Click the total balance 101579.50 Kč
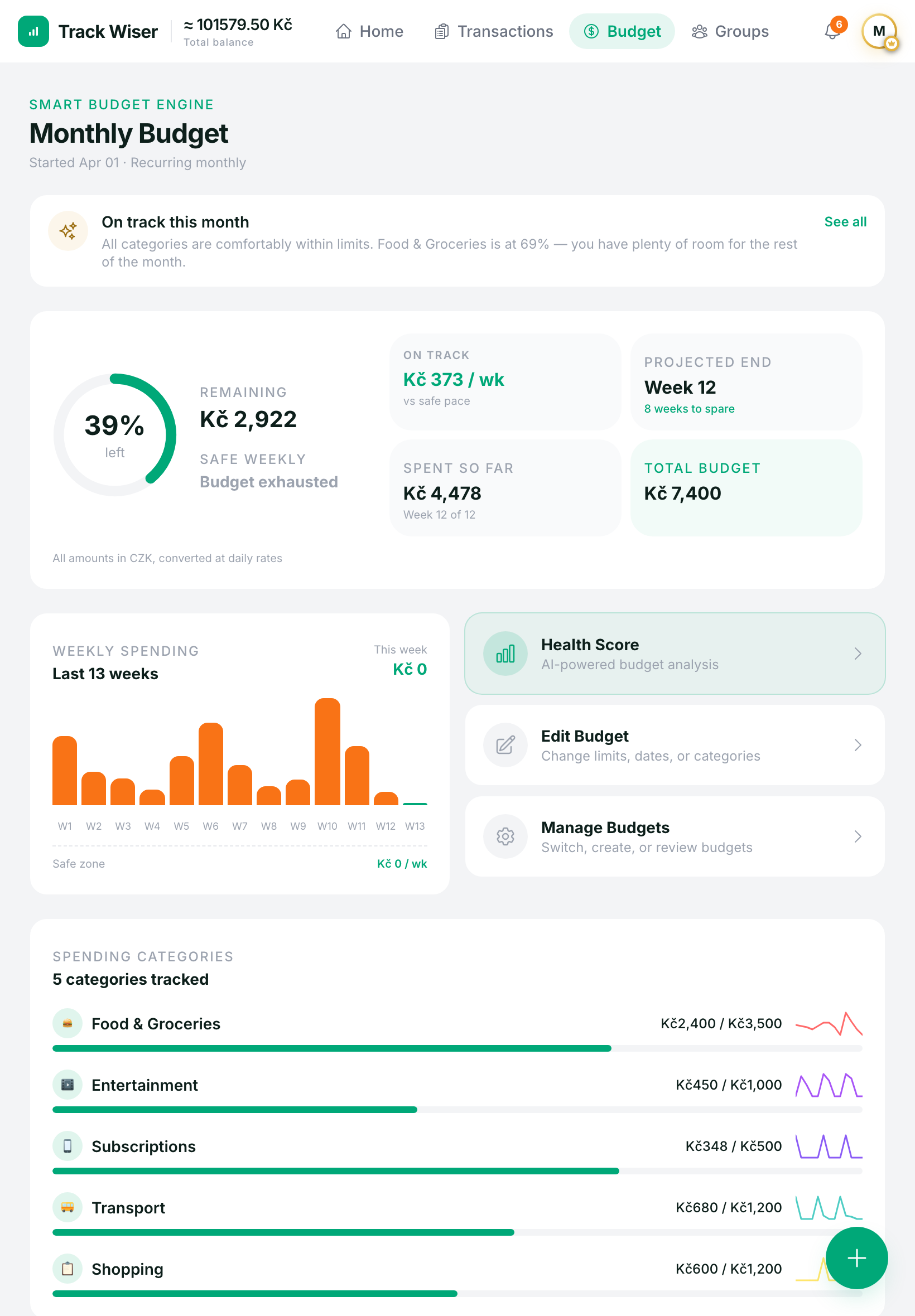This screenshot has height=1316, width=915. [x=238, y=25]
